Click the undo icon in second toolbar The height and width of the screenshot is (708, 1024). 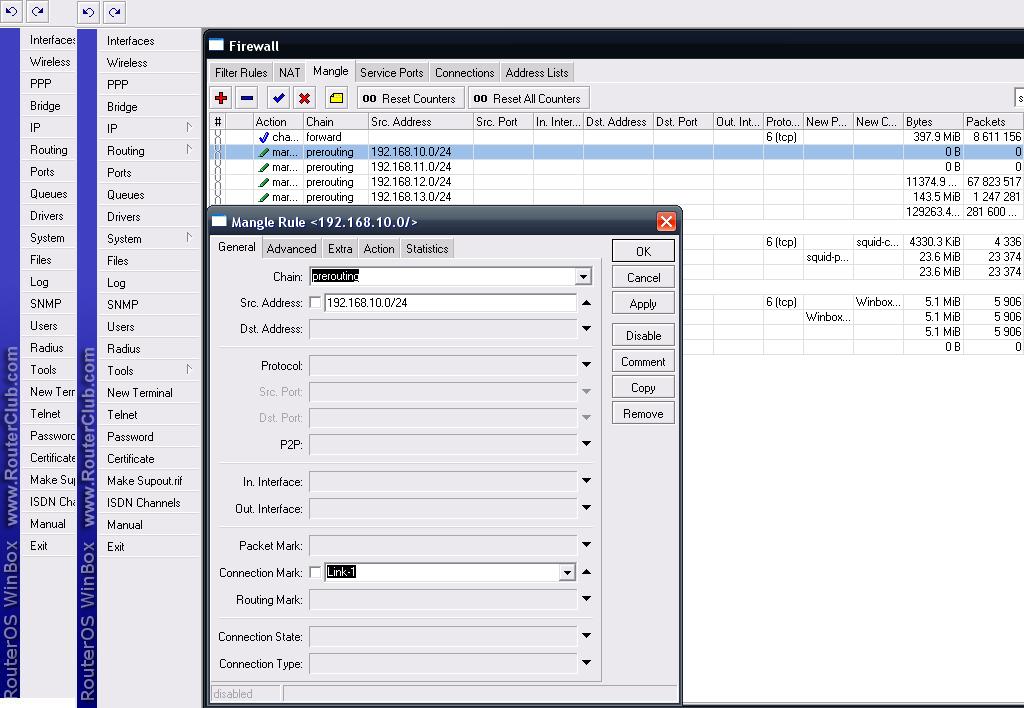coord(88,12)
